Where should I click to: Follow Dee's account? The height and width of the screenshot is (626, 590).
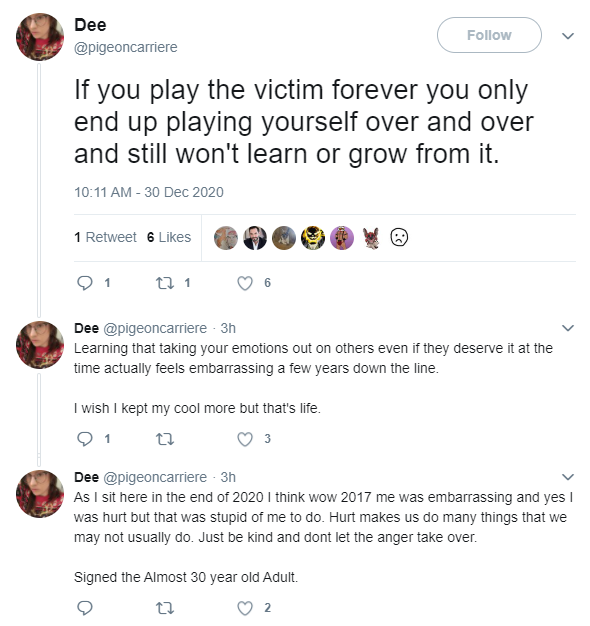489,35
